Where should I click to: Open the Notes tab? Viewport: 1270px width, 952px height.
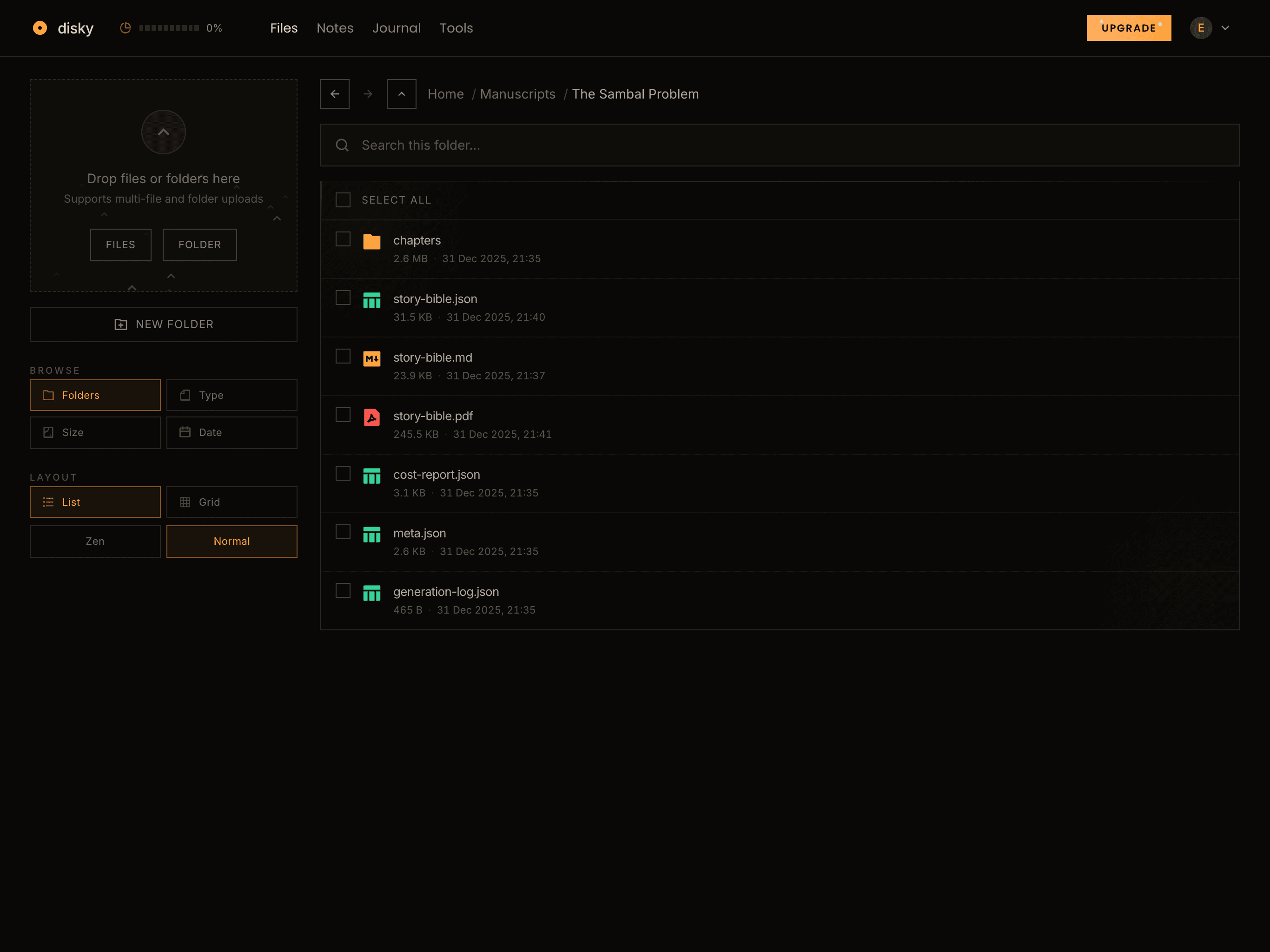tap(335, 27)
